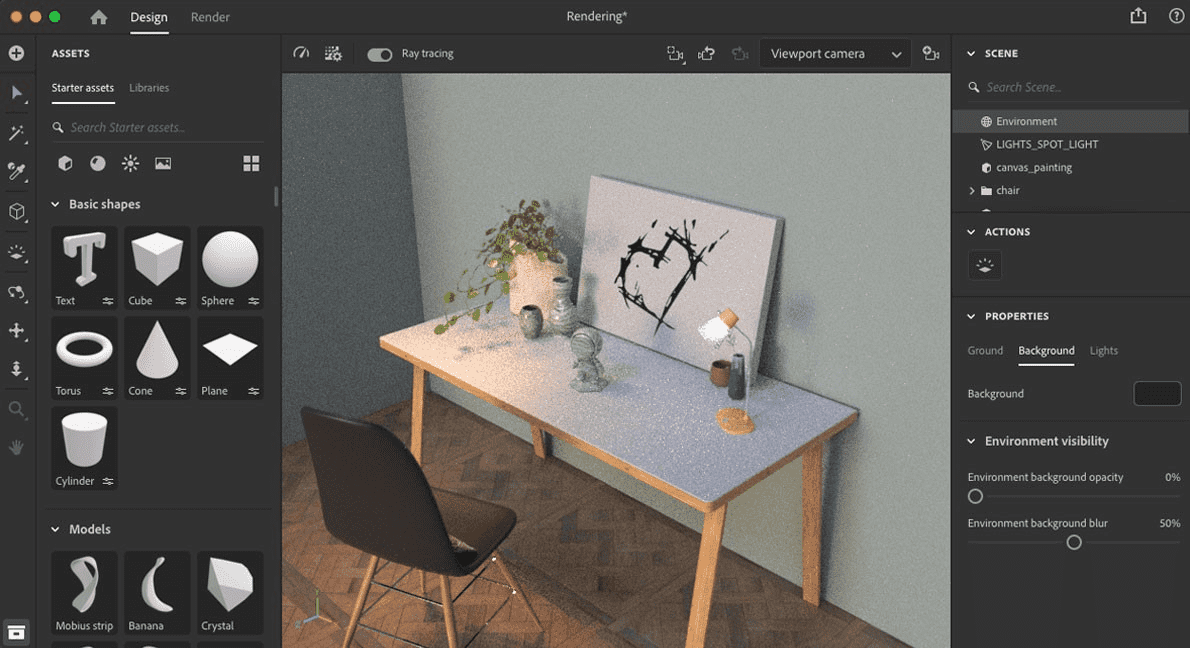Viewport: 1190px width, 648px height.
Task: Open Cylinder shape options sliders
Action: coord(108,481)
